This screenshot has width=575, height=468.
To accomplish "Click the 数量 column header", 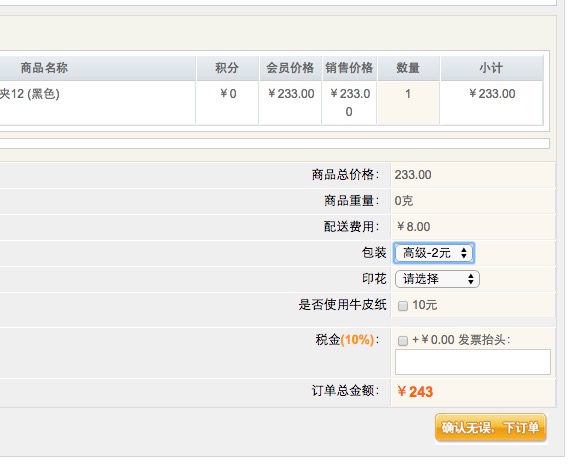I will tap(408, 68).
